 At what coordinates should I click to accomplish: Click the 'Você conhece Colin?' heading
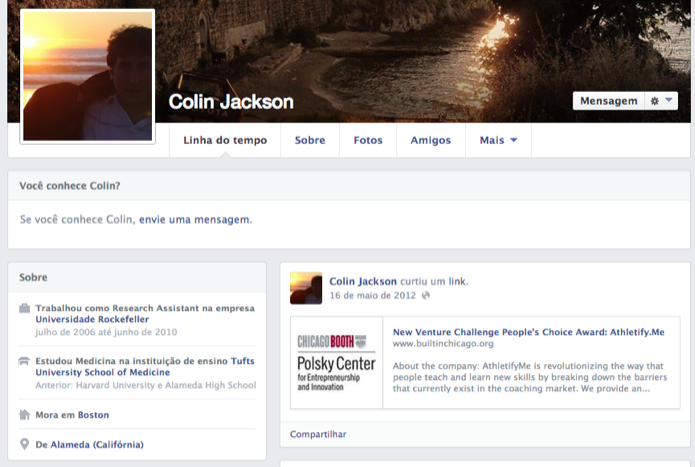click(x=70, y=186)
